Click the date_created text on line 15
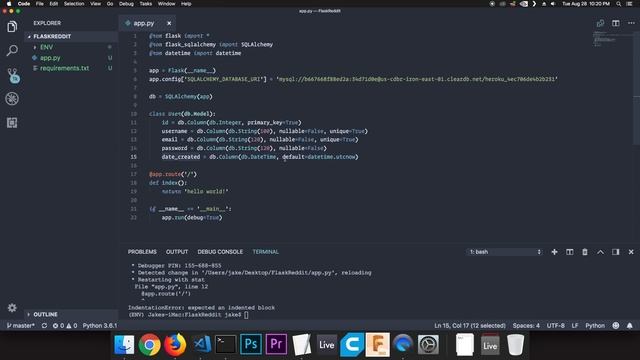The height and width of the screenshot is (360, 640). point(181,157)
